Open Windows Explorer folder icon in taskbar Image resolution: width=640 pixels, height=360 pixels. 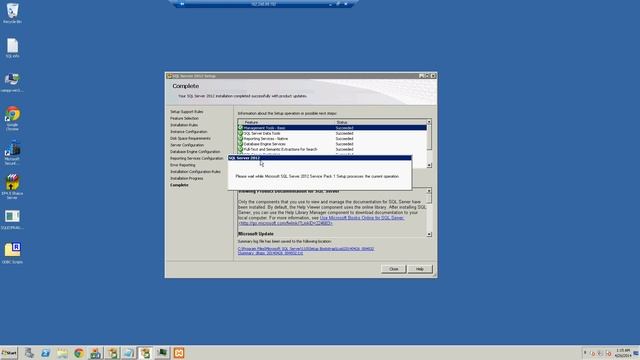(x=62, y=353)
